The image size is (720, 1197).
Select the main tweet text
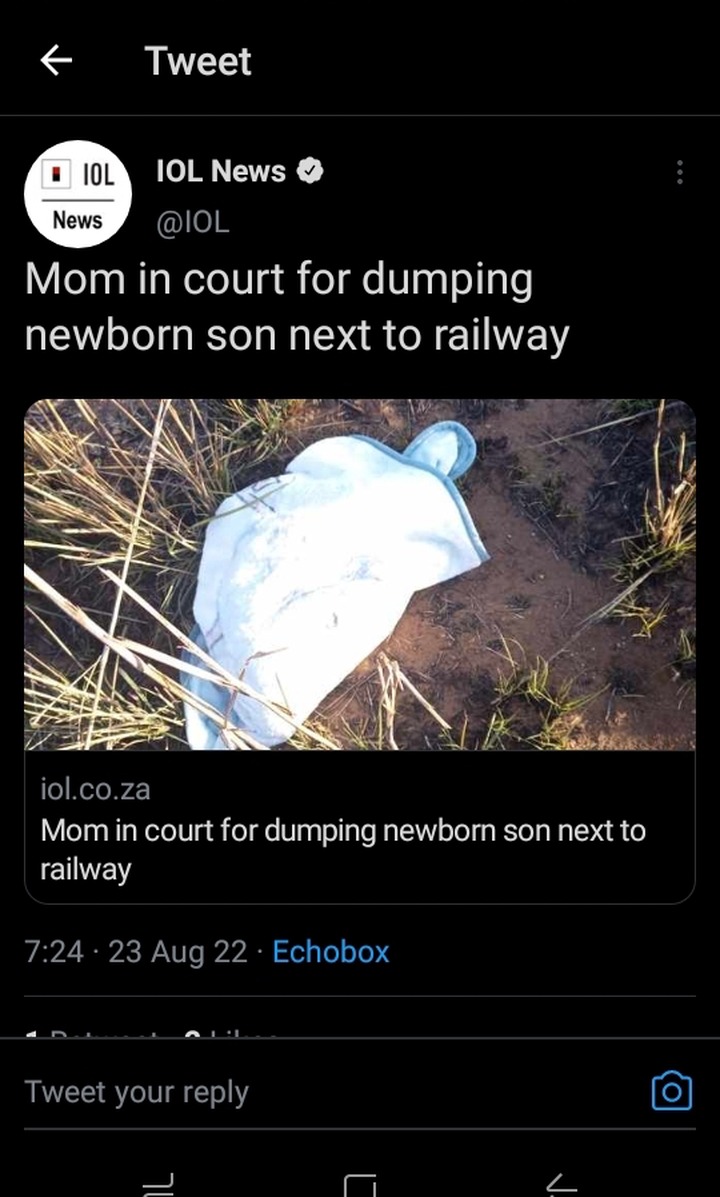coord(297,306)
